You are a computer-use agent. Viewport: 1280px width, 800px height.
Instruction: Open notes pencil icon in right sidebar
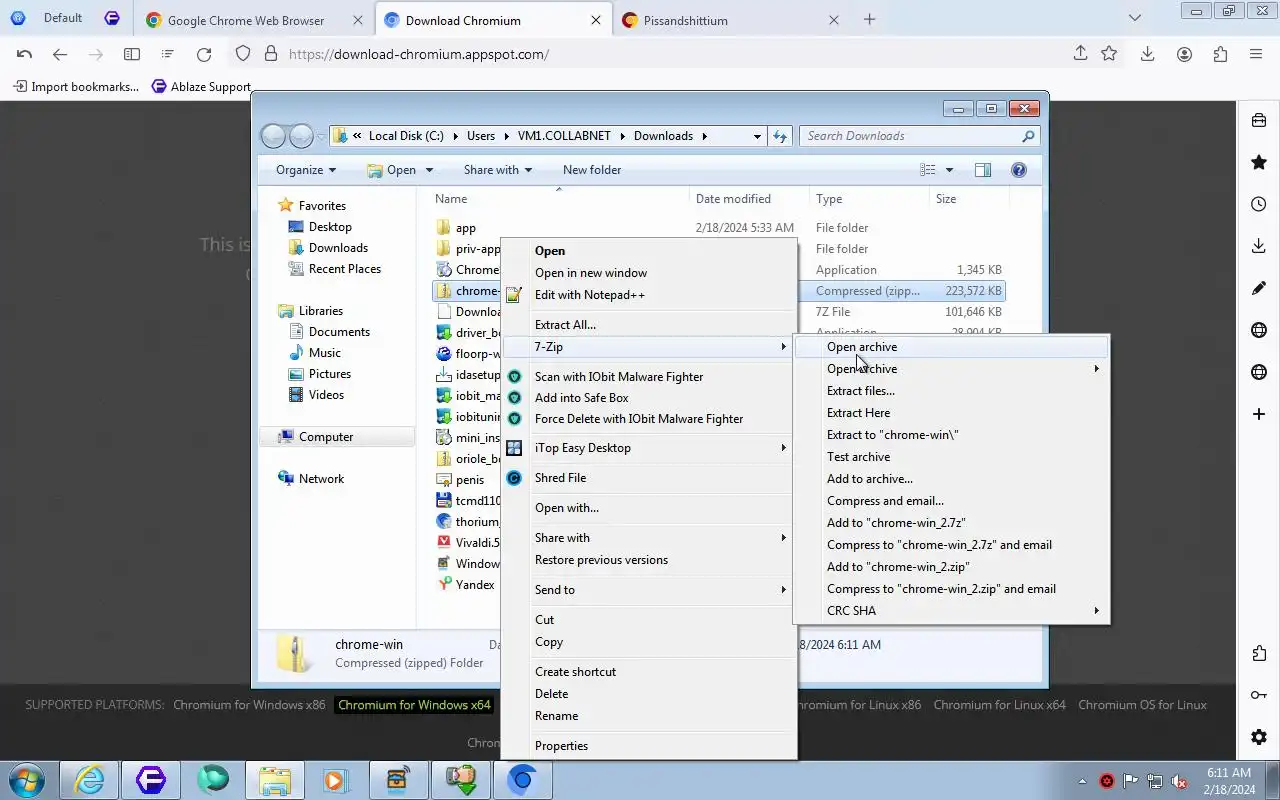pyautogui.click(x=1259, y=288)
